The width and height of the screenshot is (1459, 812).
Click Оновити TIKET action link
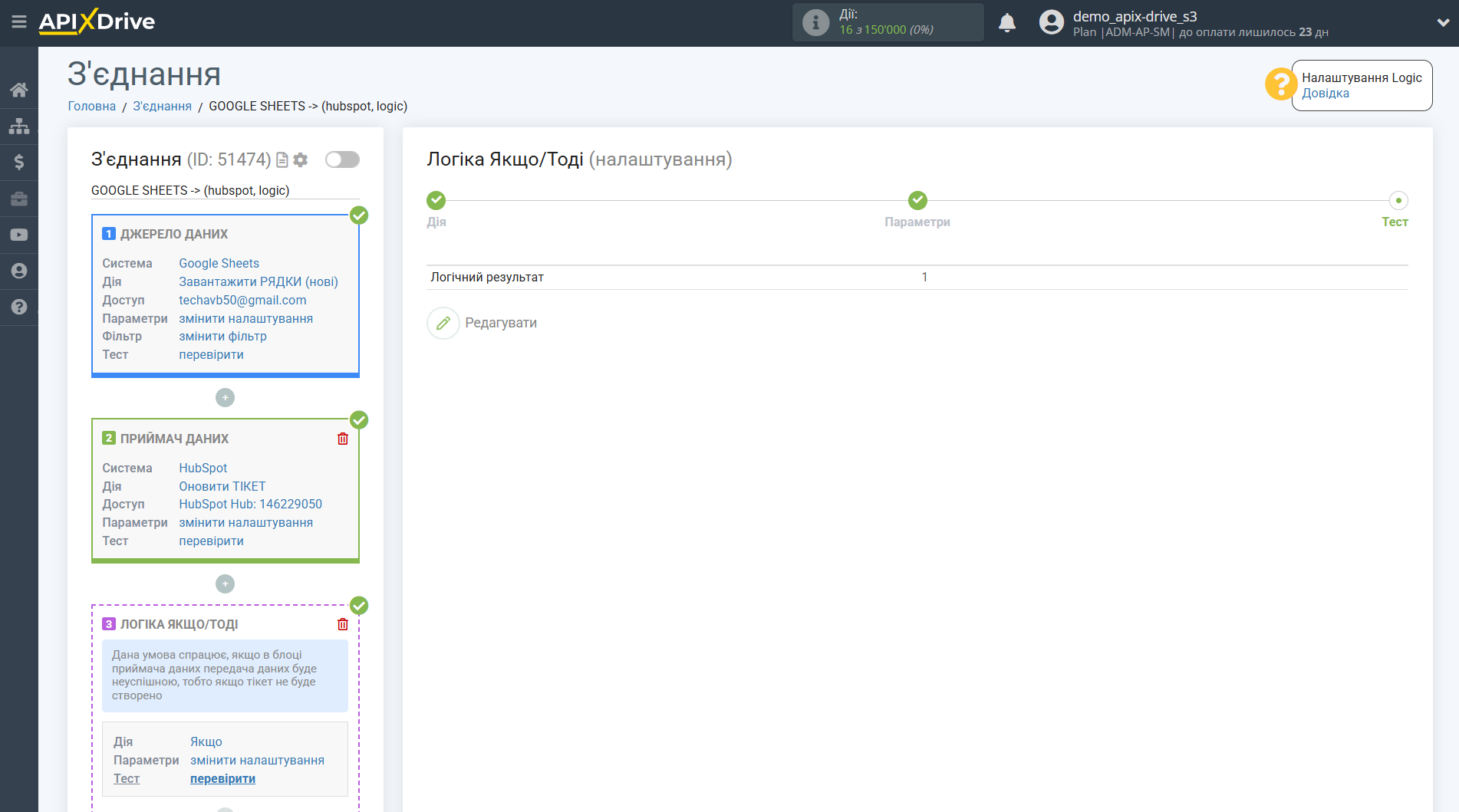click(x=222, y=486)
